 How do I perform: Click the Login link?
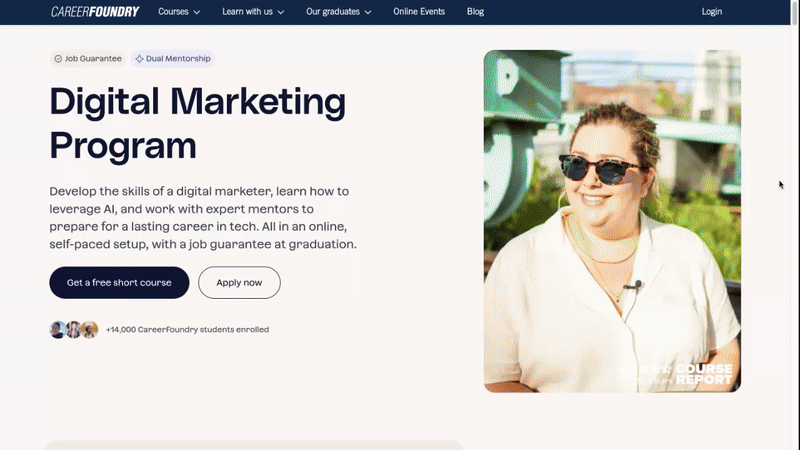tap(712, 12)
